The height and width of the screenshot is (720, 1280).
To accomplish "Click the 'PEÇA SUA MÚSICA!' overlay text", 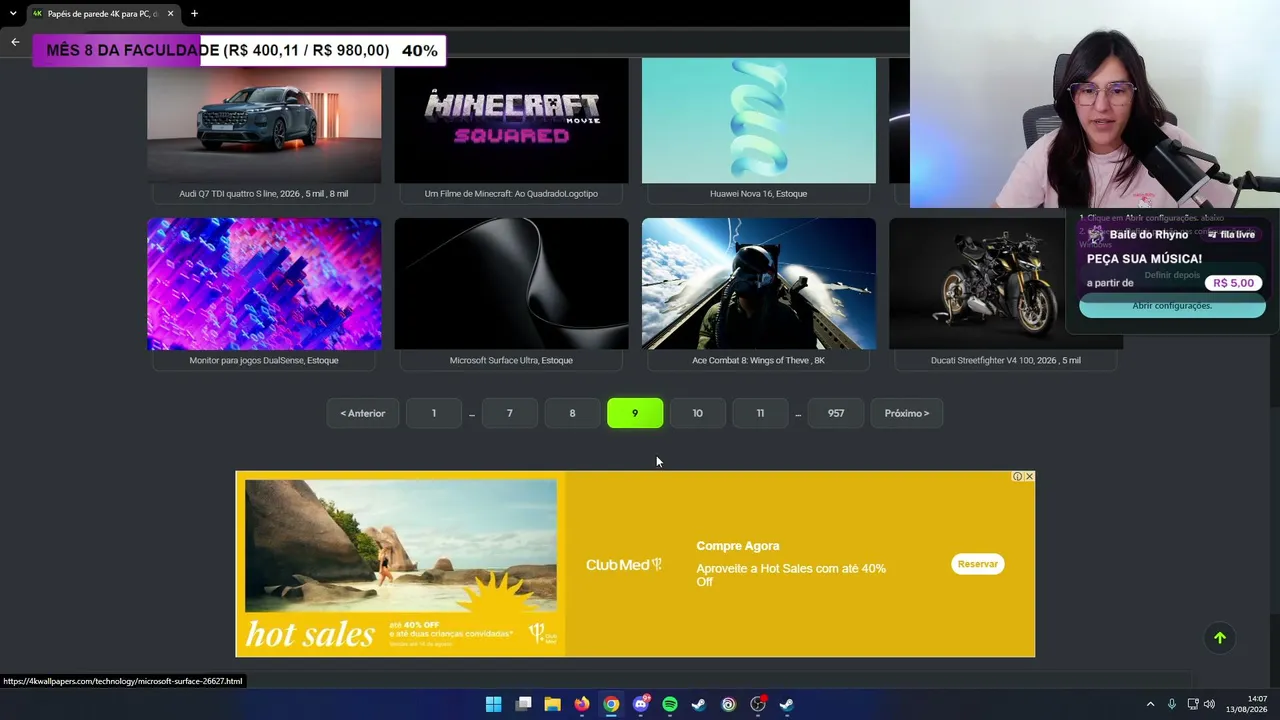I will 1144,259.
